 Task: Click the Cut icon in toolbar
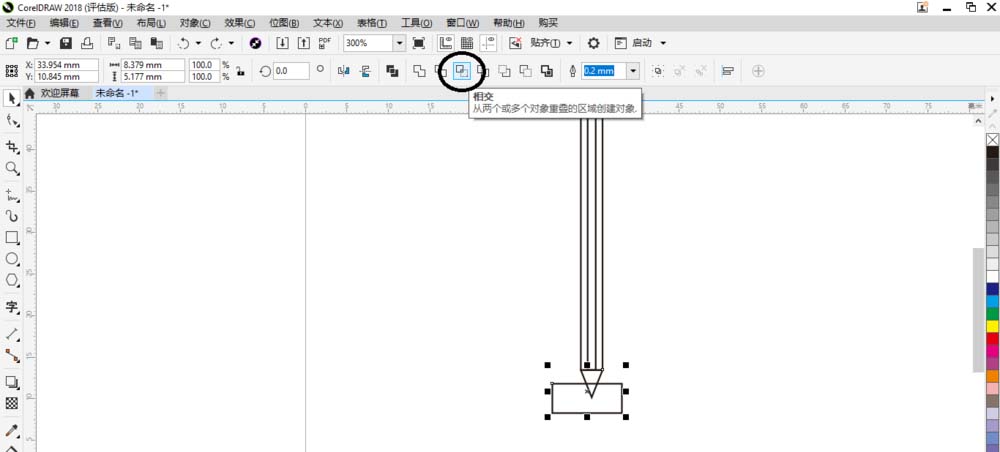(114, 43)
